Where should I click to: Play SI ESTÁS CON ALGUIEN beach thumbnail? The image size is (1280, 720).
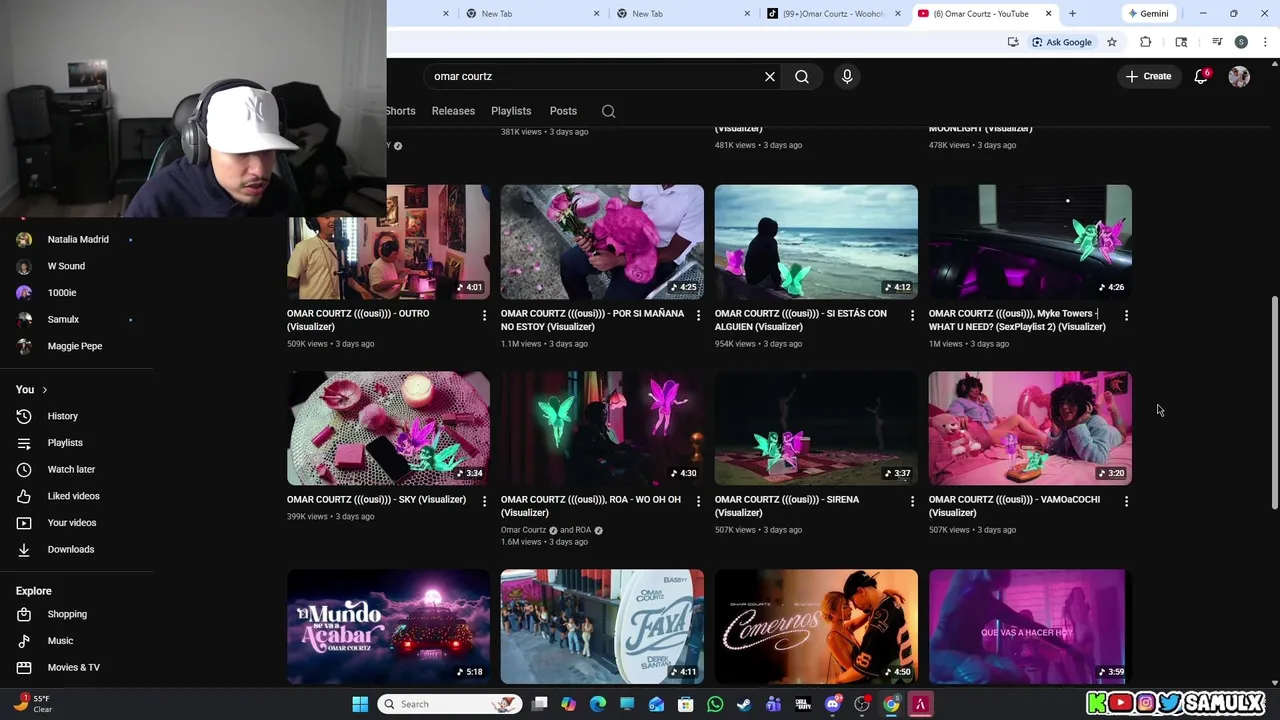[816, 242]
